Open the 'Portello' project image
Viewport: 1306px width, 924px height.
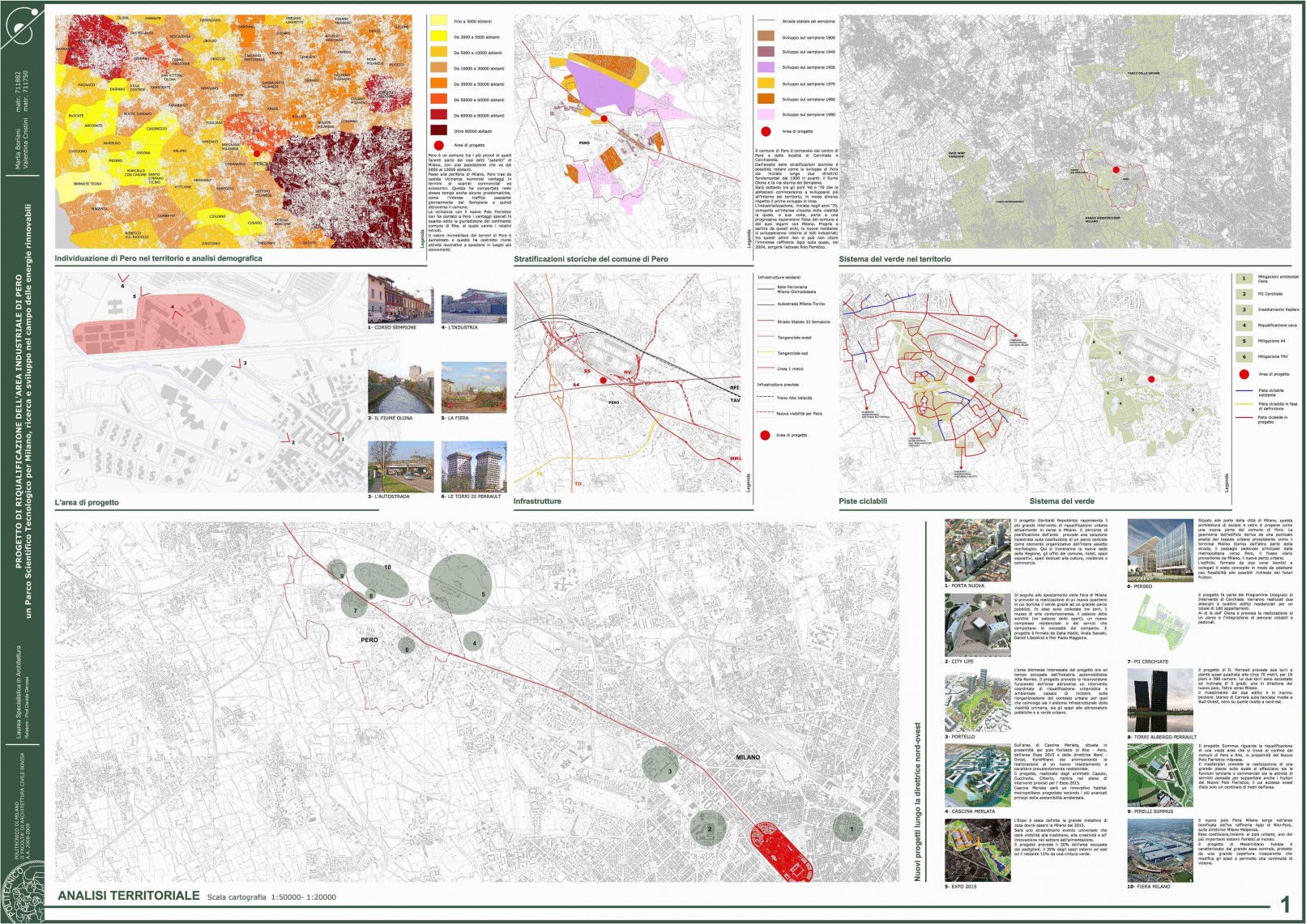coord(977,701)
